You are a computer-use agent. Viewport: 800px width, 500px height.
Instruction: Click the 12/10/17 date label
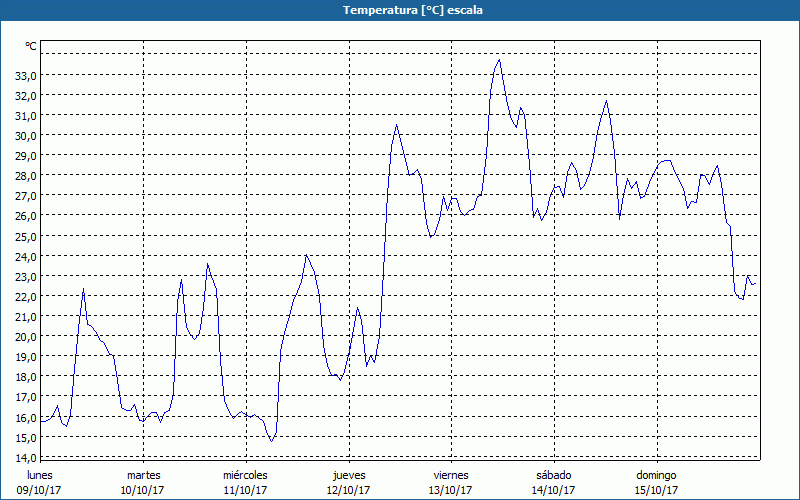348,490
